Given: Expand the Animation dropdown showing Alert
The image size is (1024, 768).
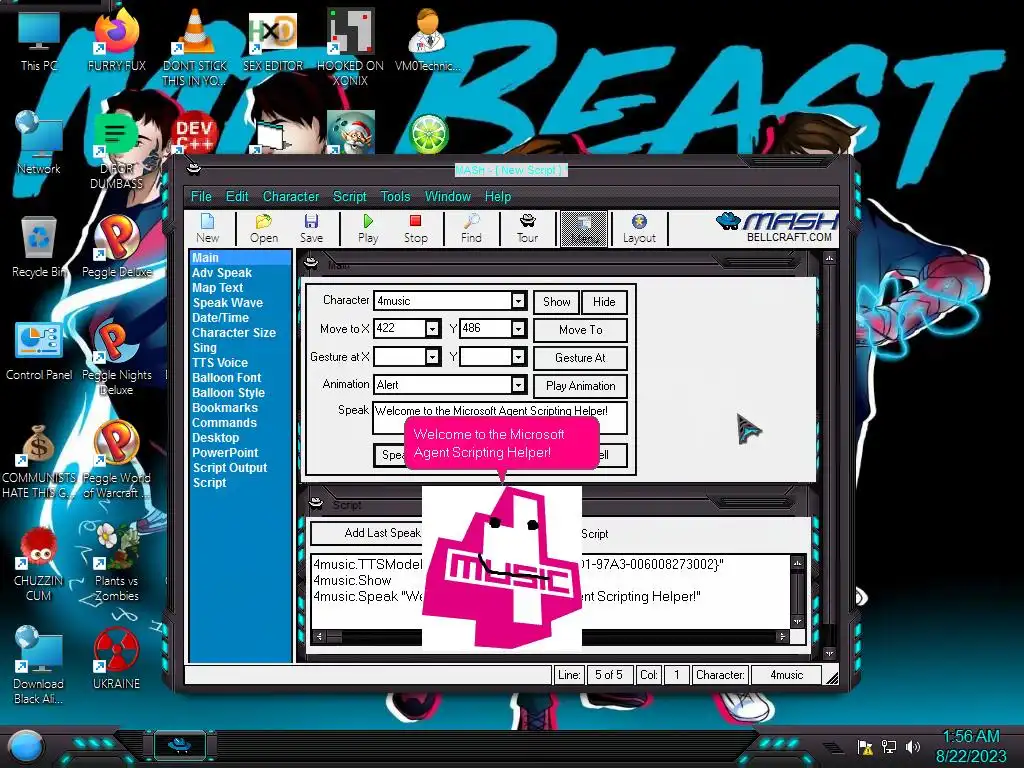Looking at the screenshot, I should tap(518, 385).
